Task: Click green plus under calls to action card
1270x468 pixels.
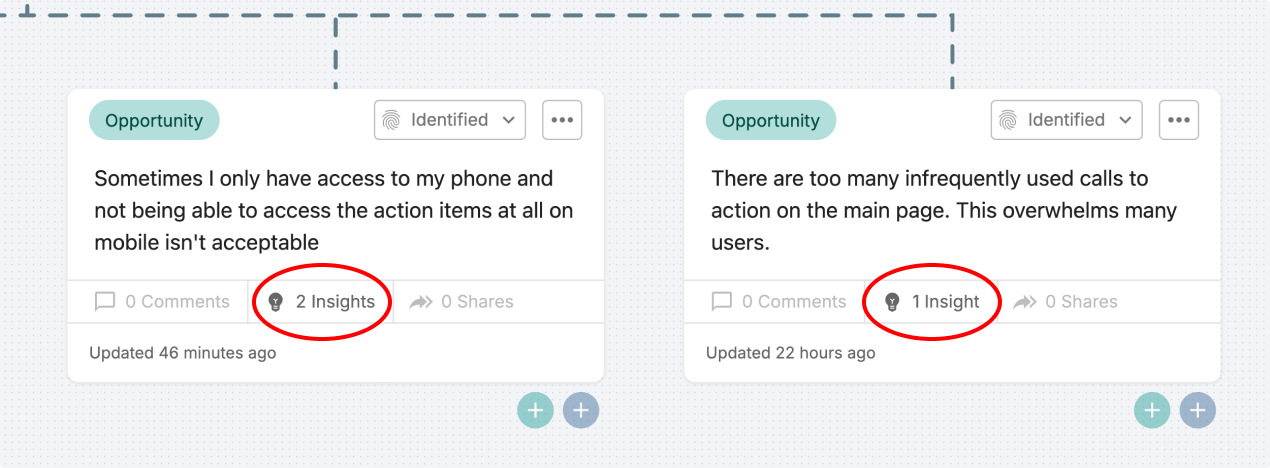Action: (x=1152, y=410)
